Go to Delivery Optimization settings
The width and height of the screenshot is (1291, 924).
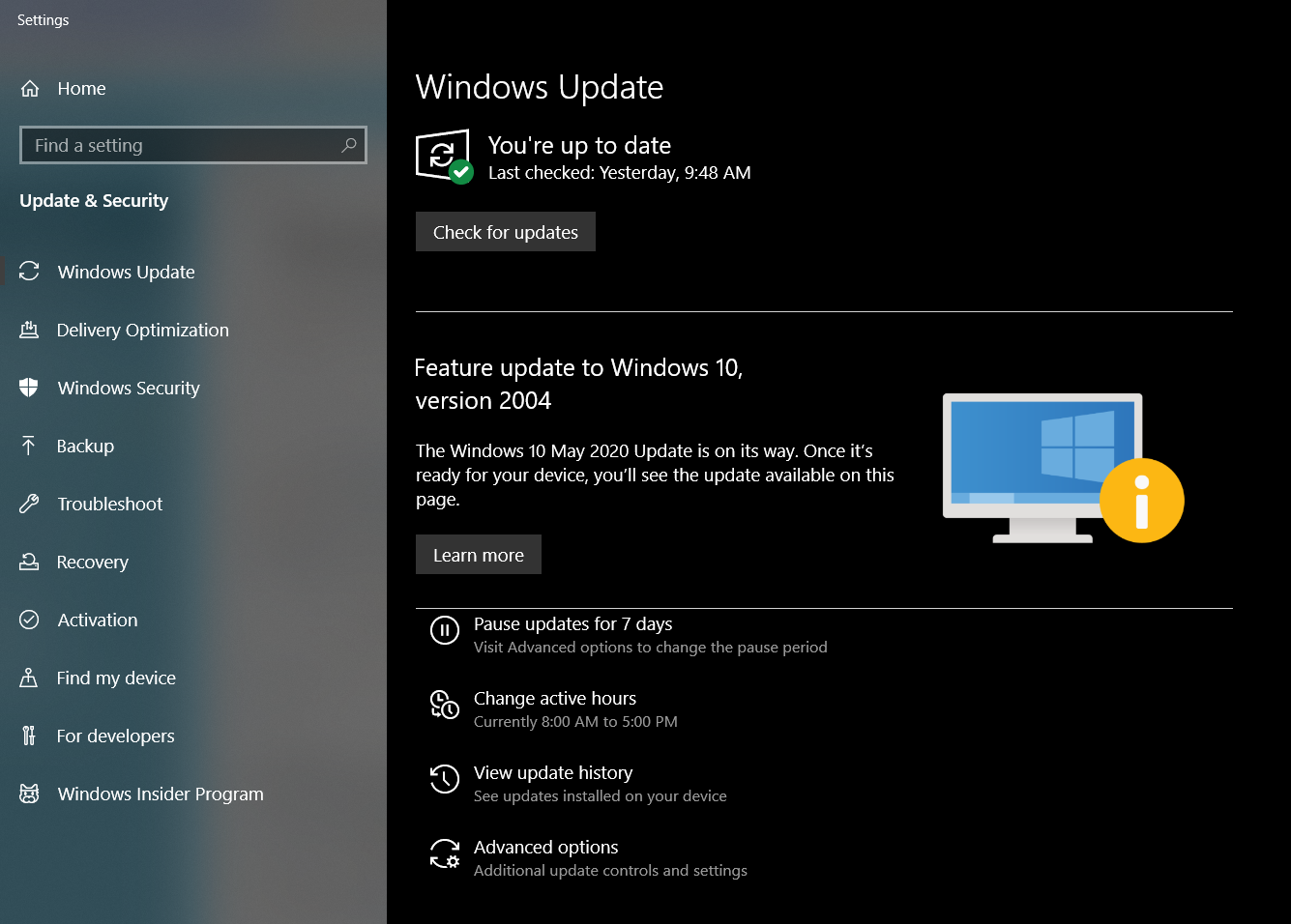click(x=143, y=330)
